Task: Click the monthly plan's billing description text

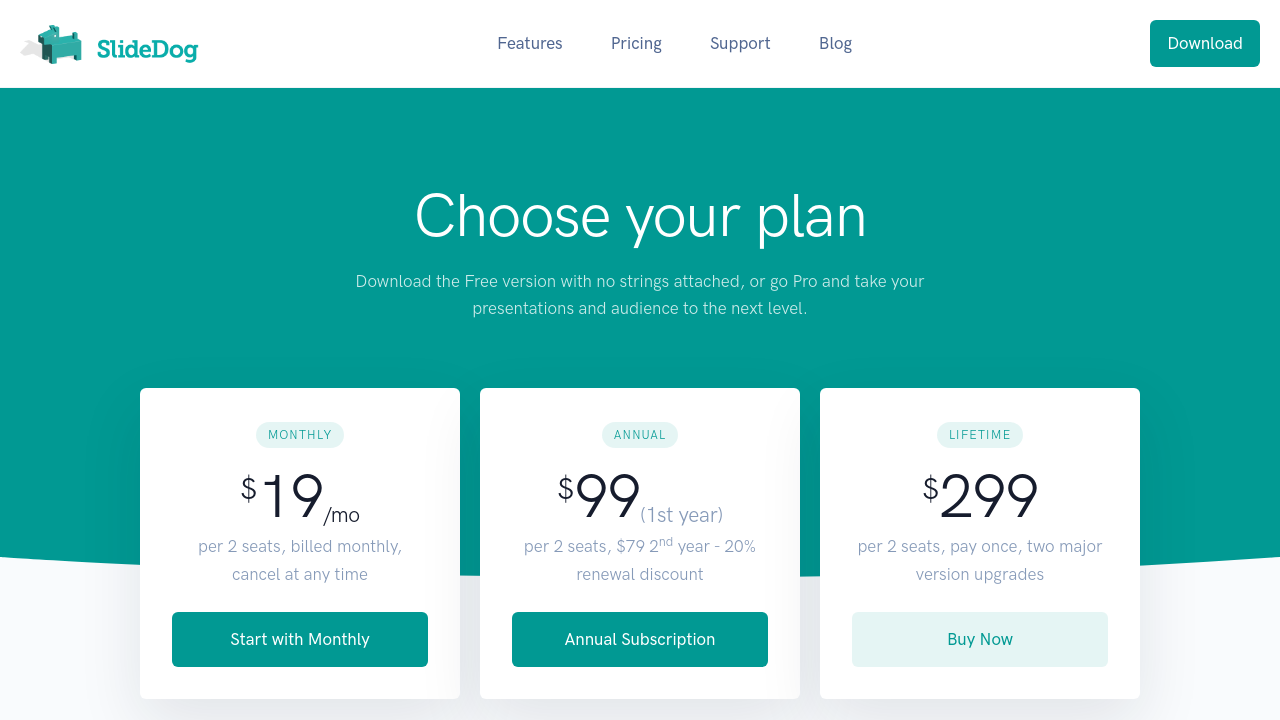Action: point(300,560)
